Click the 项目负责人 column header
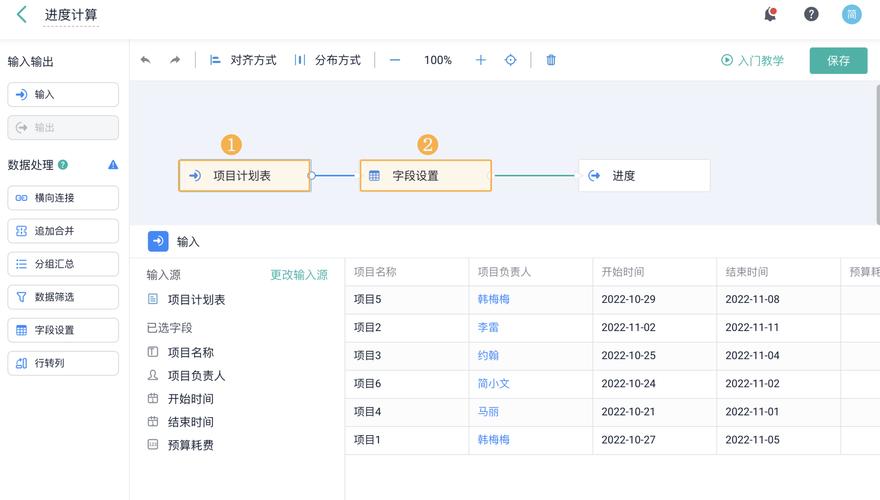Image resolution: width=880 pixels, height=500 pixels. tap(531, 272)
